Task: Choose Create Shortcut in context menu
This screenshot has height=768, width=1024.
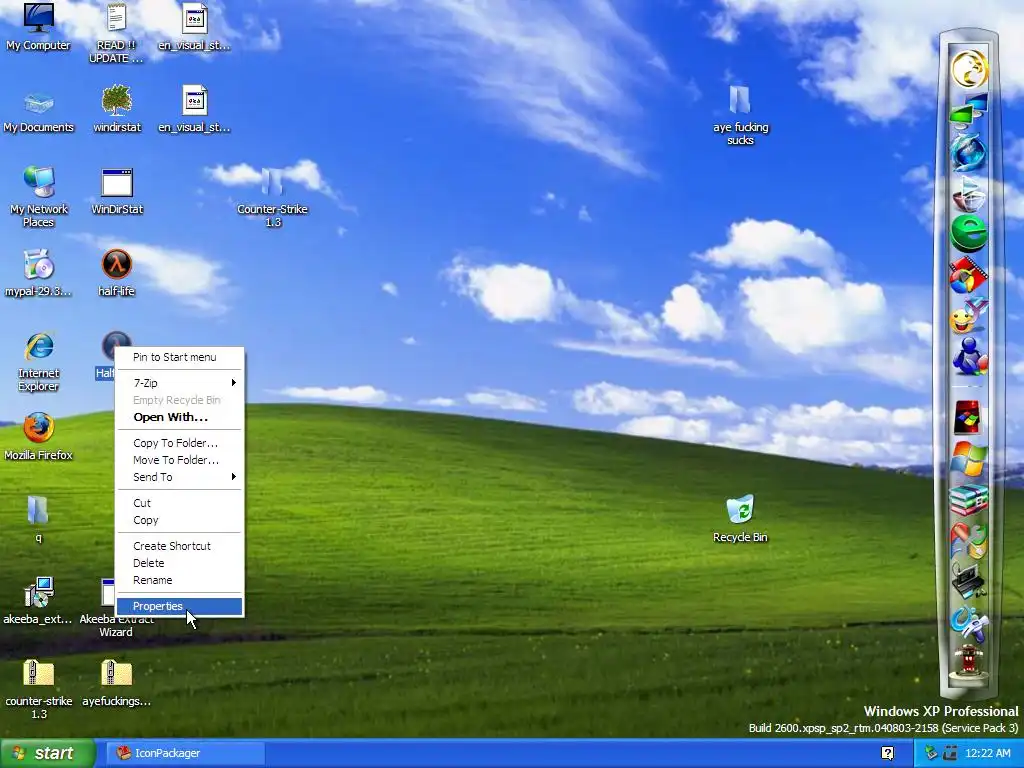Action: (180, 546)
